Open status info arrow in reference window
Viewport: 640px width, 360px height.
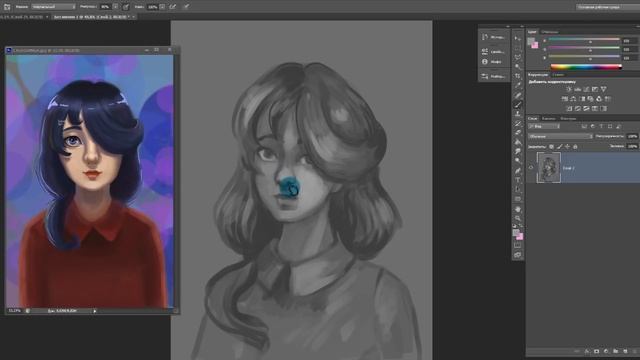pos(95,311)
